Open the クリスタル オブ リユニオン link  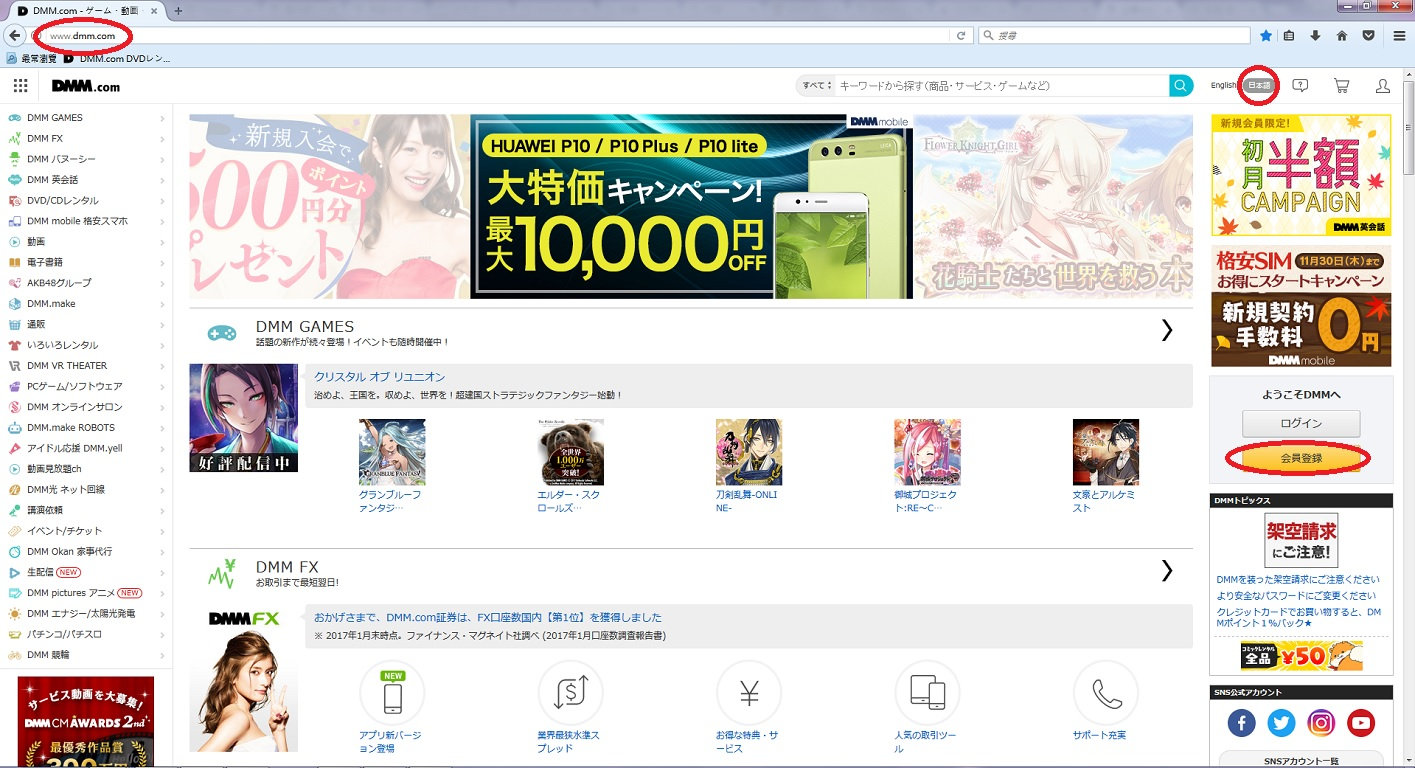[x=379, y=377]
